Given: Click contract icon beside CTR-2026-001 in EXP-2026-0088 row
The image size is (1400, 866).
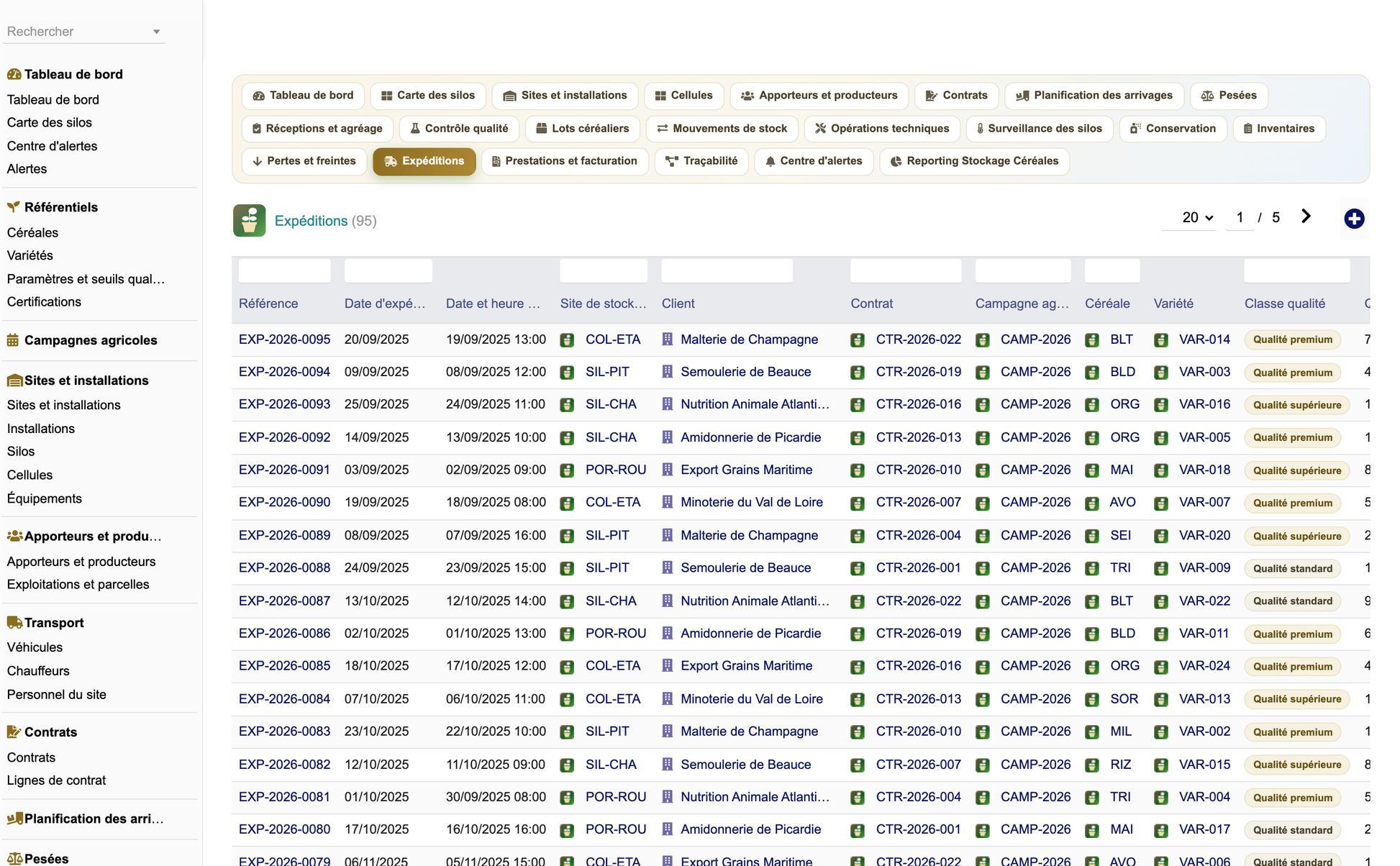Looking at the screenshot, I should pyautogui.click(x=858, y=568).
